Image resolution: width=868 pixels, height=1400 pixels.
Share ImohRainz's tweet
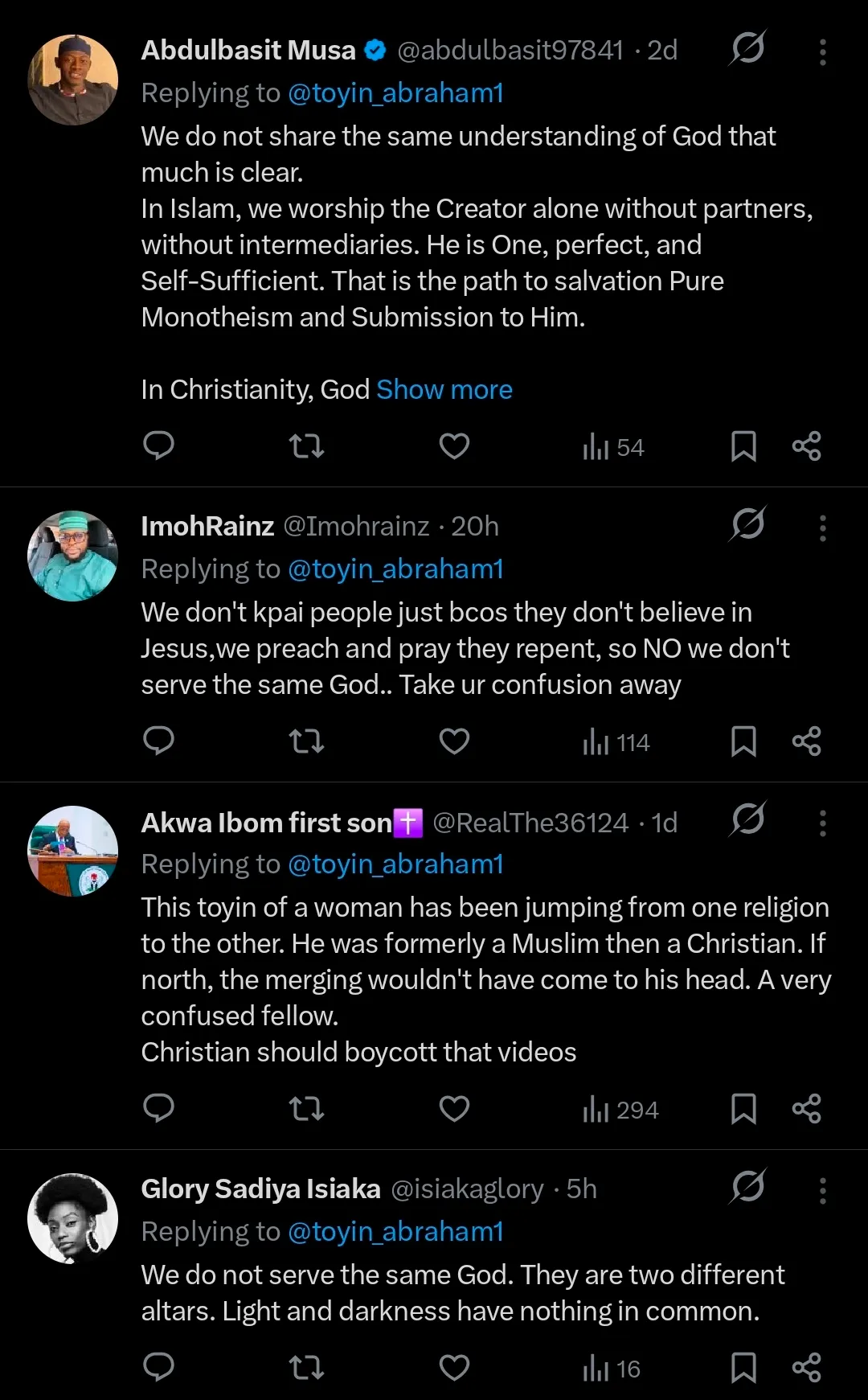806,741
